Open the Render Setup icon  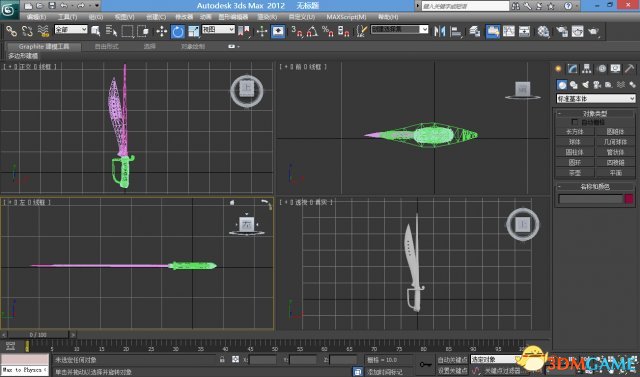click(x=562, y=31)
